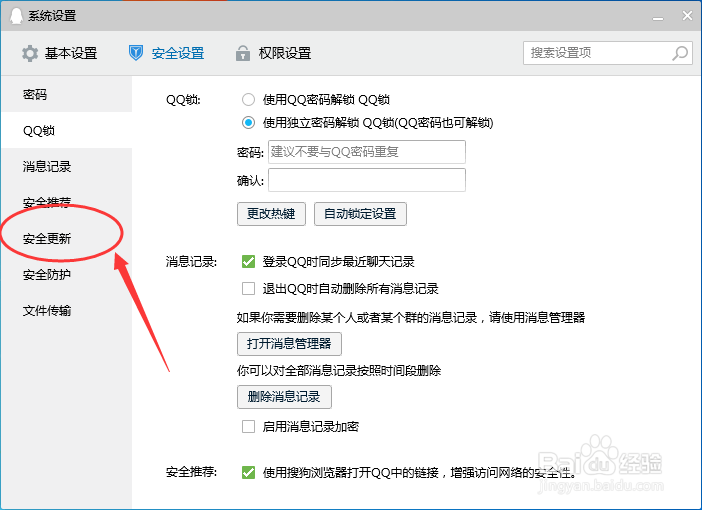Open 自动锁定设置
The image size is (702, 510).
360,214
